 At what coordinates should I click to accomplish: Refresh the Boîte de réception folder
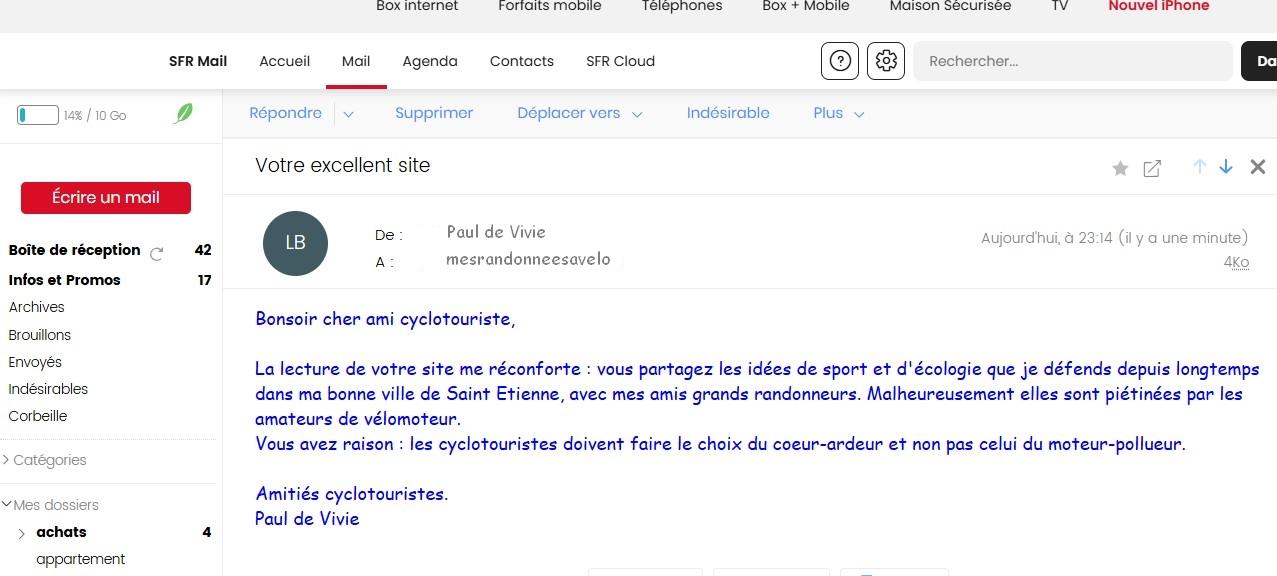(156, 253)
